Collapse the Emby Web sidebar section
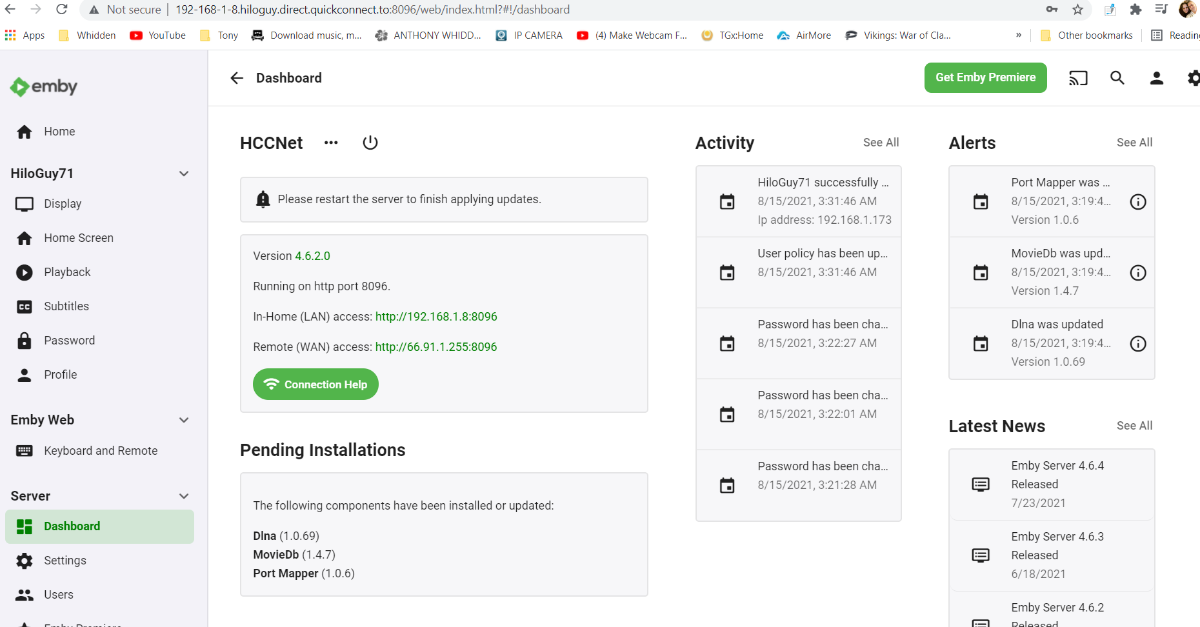Screen dimensions: 1200x627 coord(184,421)
